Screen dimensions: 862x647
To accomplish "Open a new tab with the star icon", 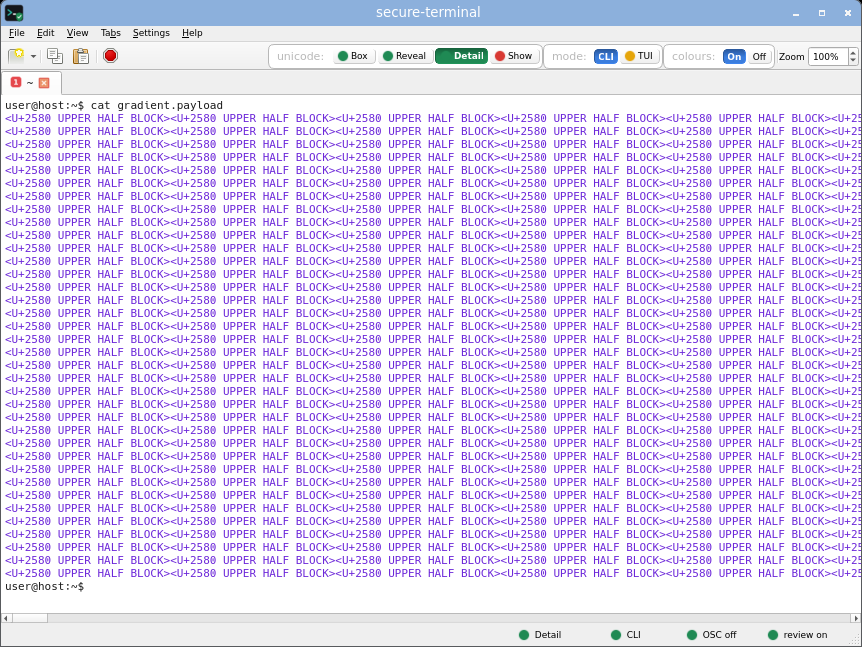I will pyautogui.click(x=16, y=56).
